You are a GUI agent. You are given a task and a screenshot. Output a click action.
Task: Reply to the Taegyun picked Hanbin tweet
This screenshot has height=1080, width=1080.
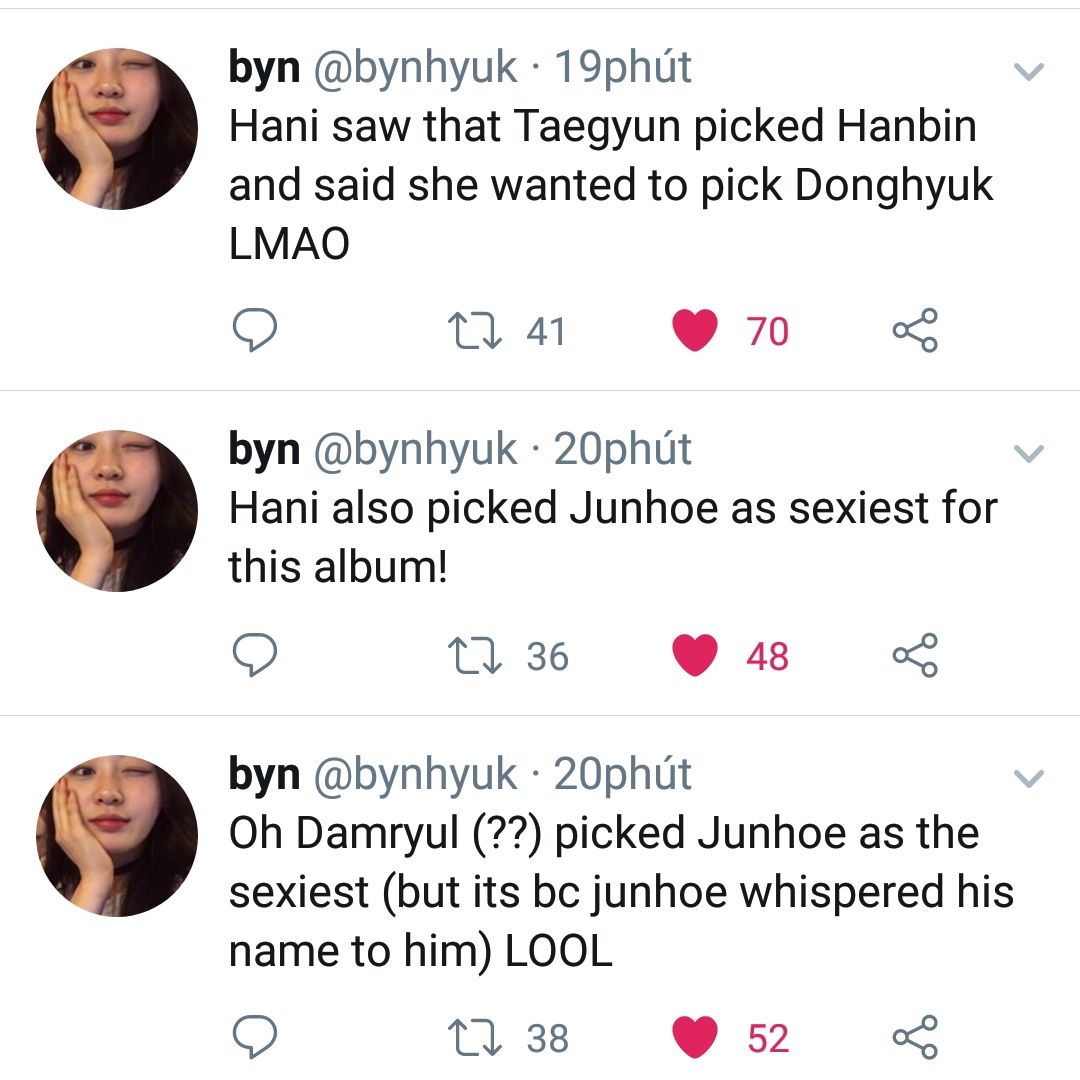(x=255, y=331)
